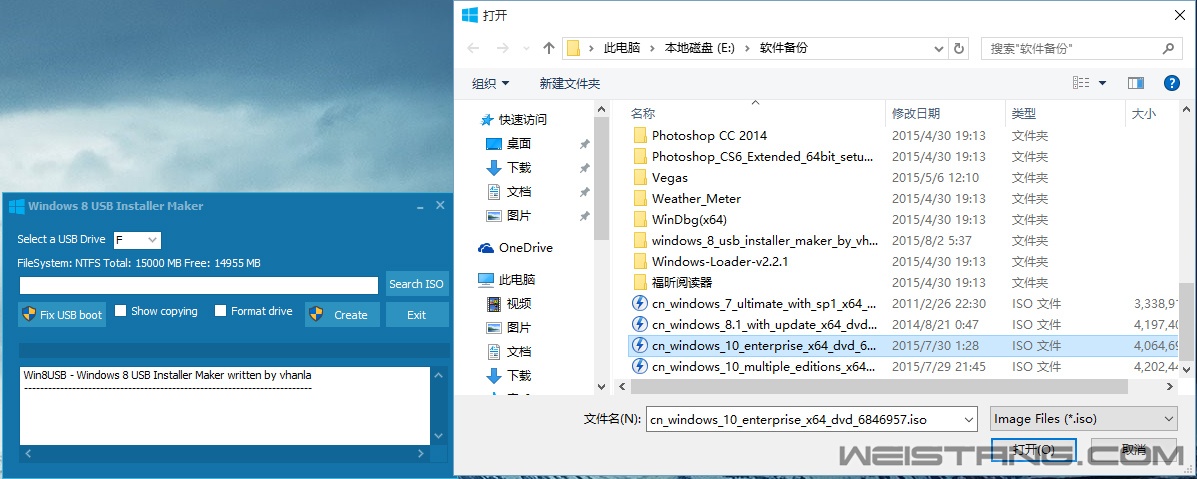Viewport: 1197px width, 479px height.
Task: Expand path chevron after 本地磁盘 (E:)
Action: [x=747, y=48]
